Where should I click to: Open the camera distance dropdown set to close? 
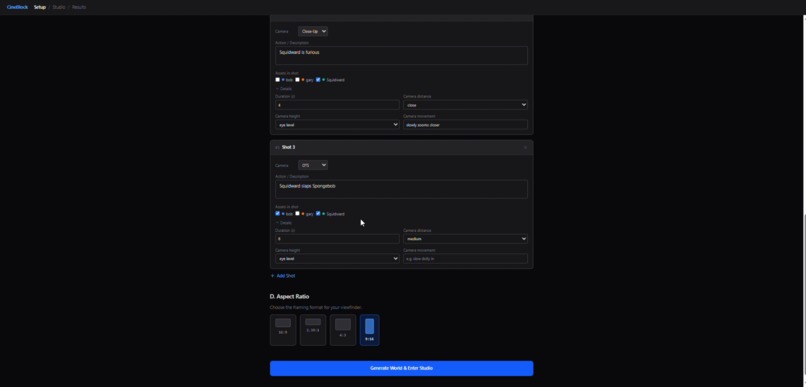tap(465, 105)
